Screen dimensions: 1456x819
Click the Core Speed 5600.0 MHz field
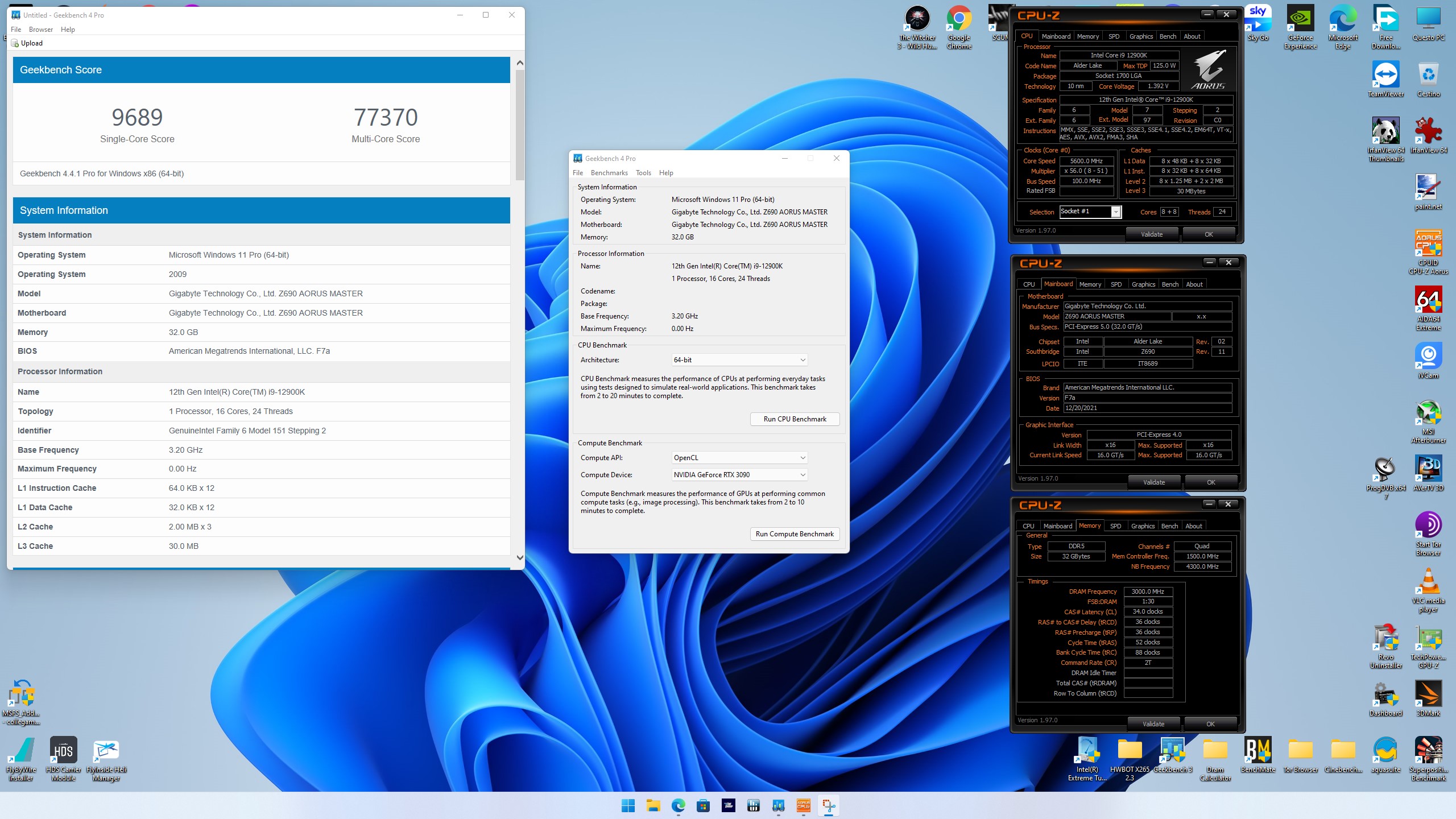click(x=1086, y=161)
